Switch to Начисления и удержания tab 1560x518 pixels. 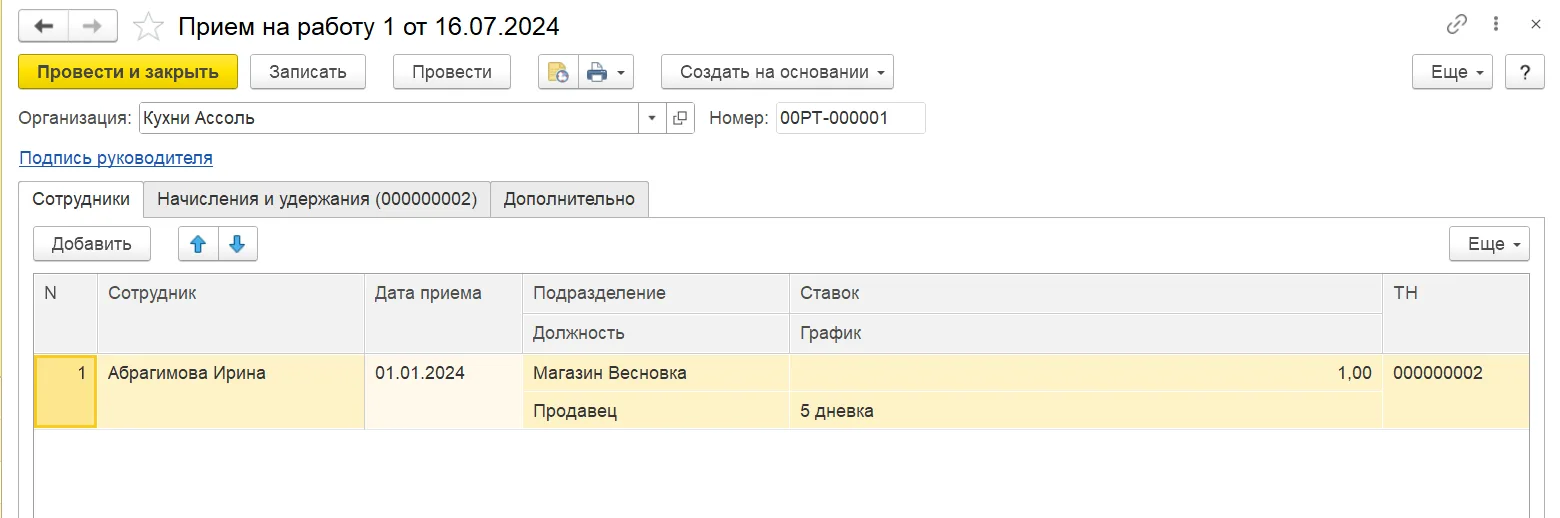317,199
